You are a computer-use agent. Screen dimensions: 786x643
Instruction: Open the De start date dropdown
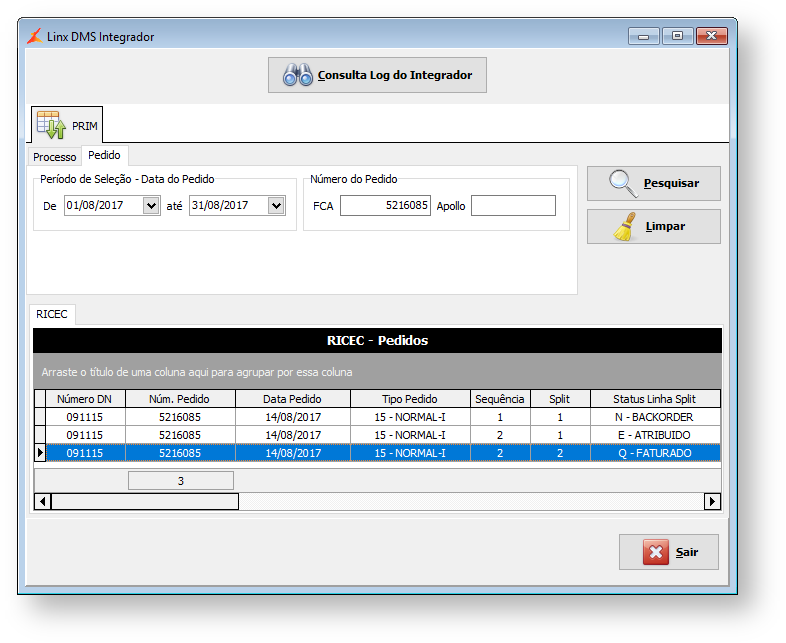pyautogui.click(x=151, y=205)
